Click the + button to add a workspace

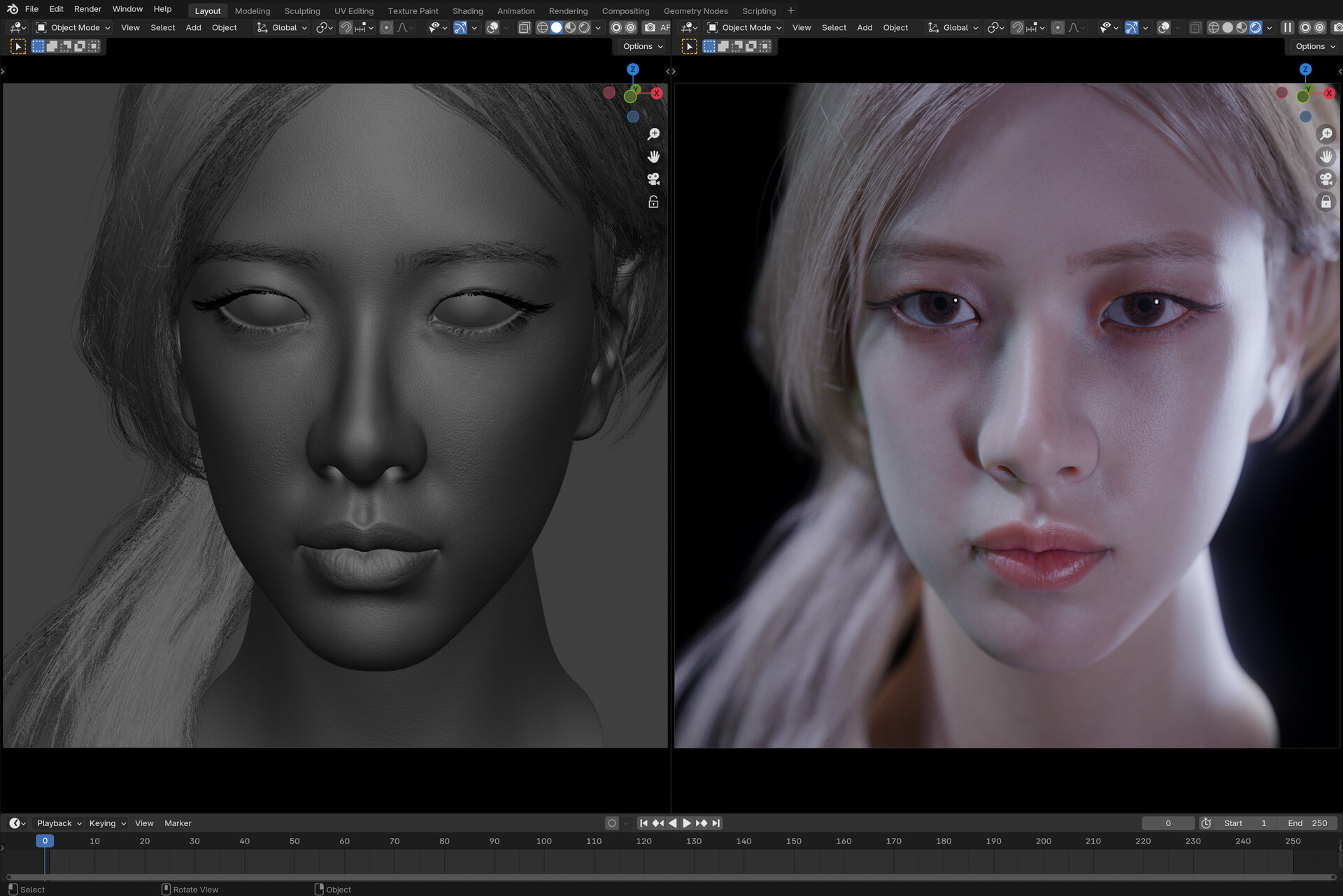click(790, 10)
